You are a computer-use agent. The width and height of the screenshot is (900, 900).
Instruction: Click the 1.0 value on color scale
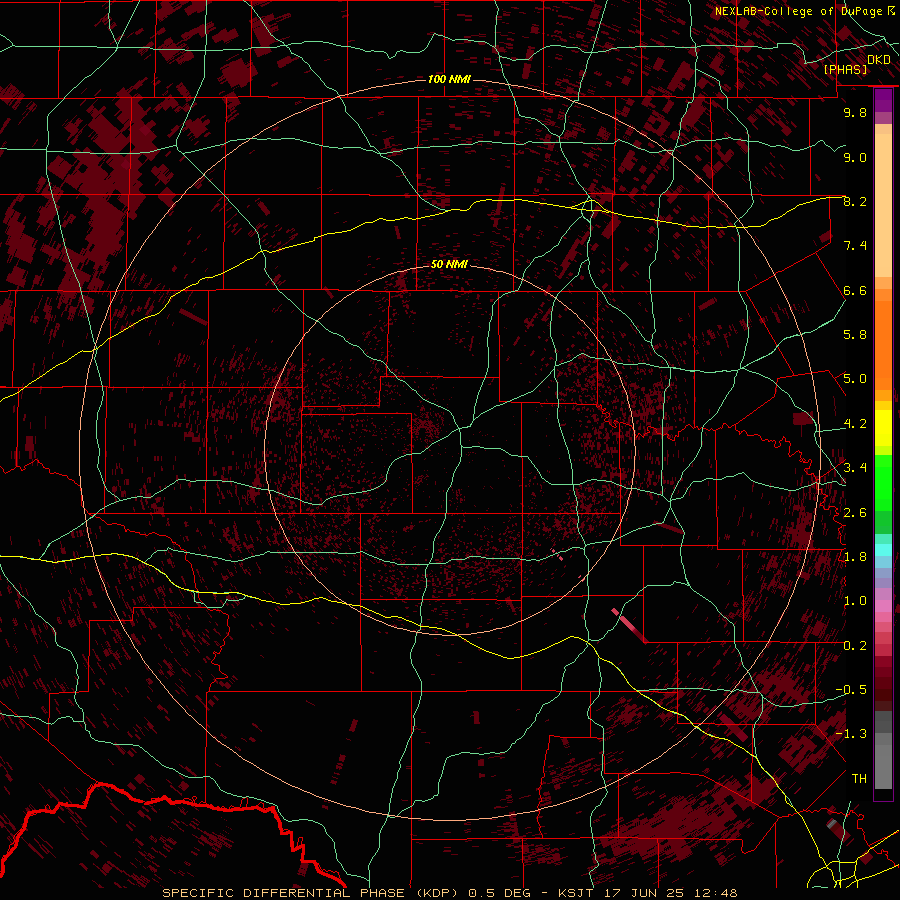(855, 602)
